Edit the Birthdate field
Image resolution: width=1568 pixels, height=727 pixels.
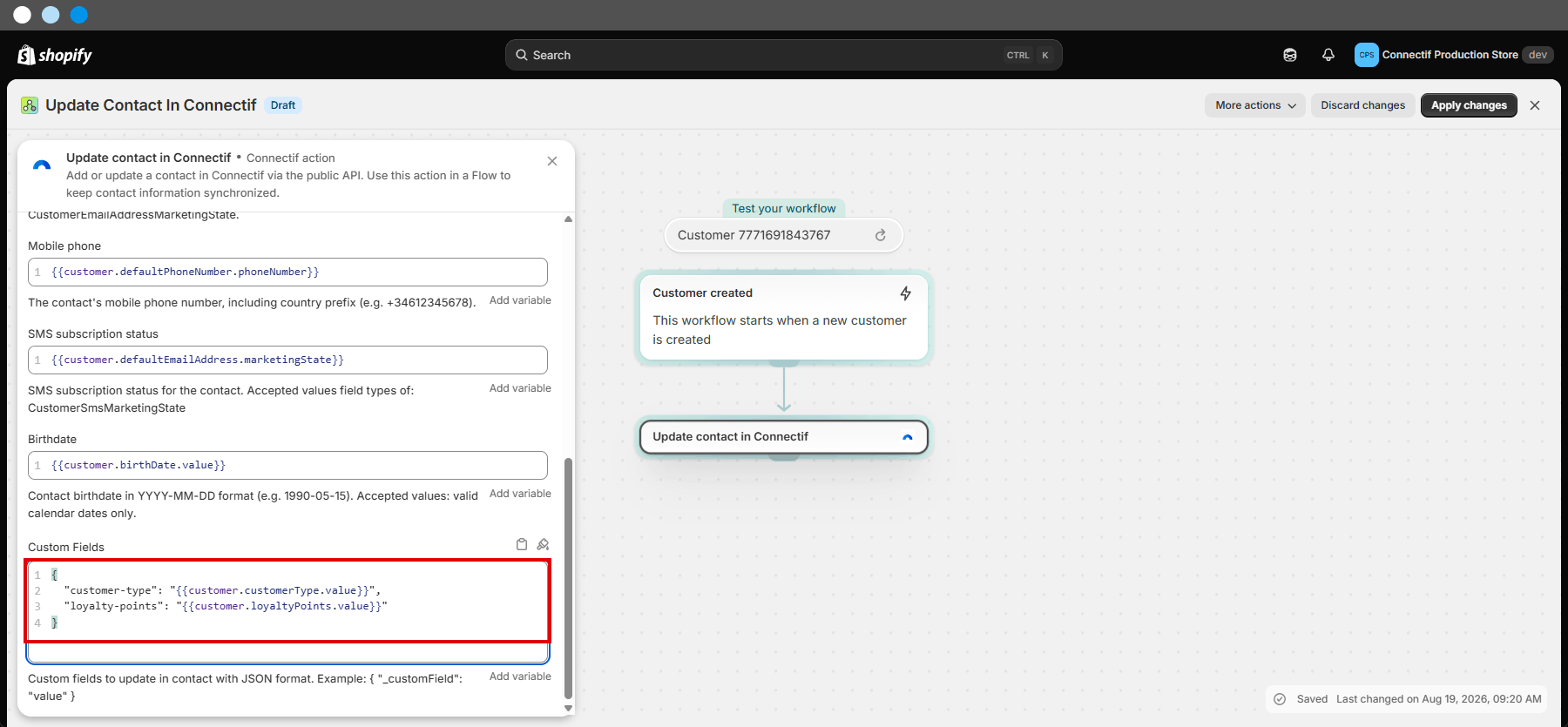pos(287,465)
